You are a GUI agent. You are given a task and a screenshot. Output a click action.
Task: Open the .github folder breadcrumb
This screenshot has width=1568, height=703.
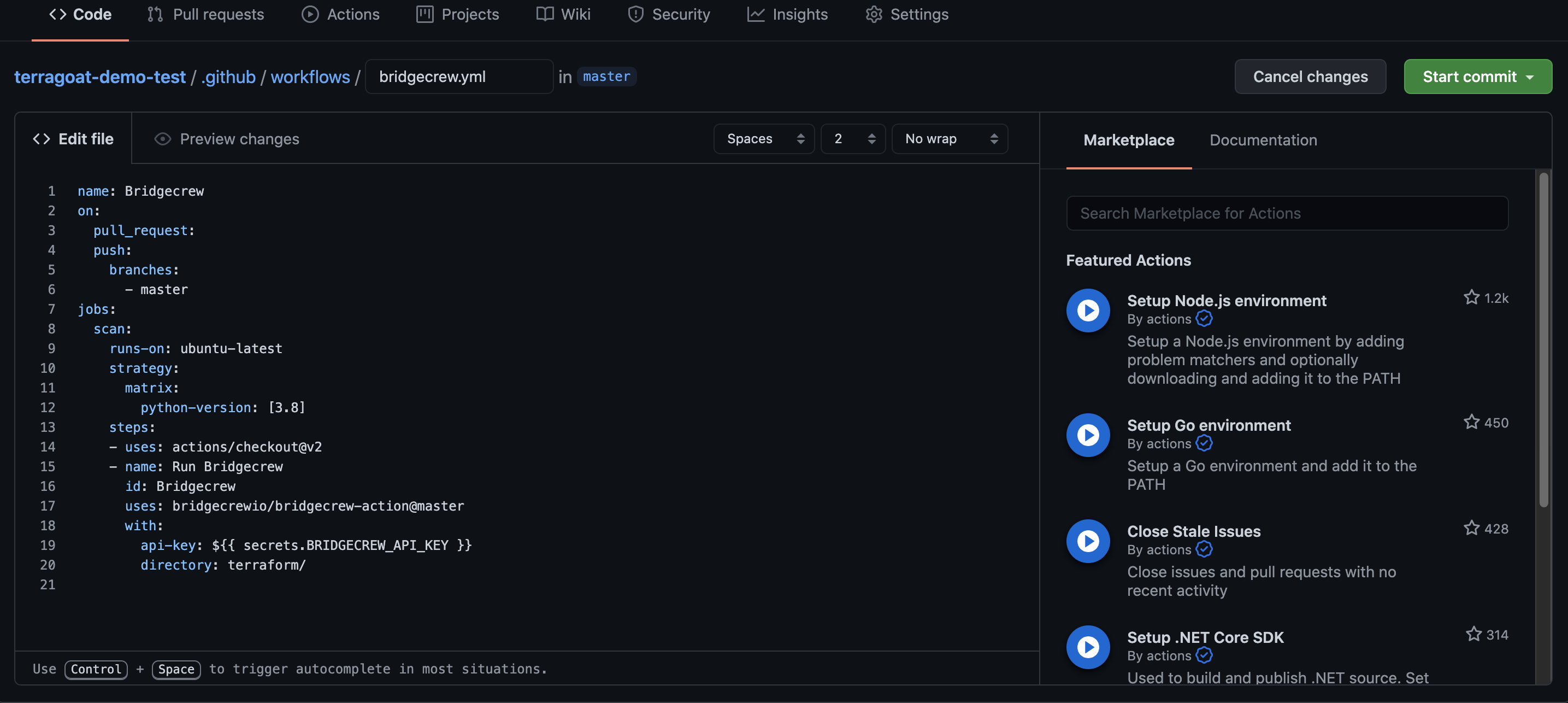(228, 77)
